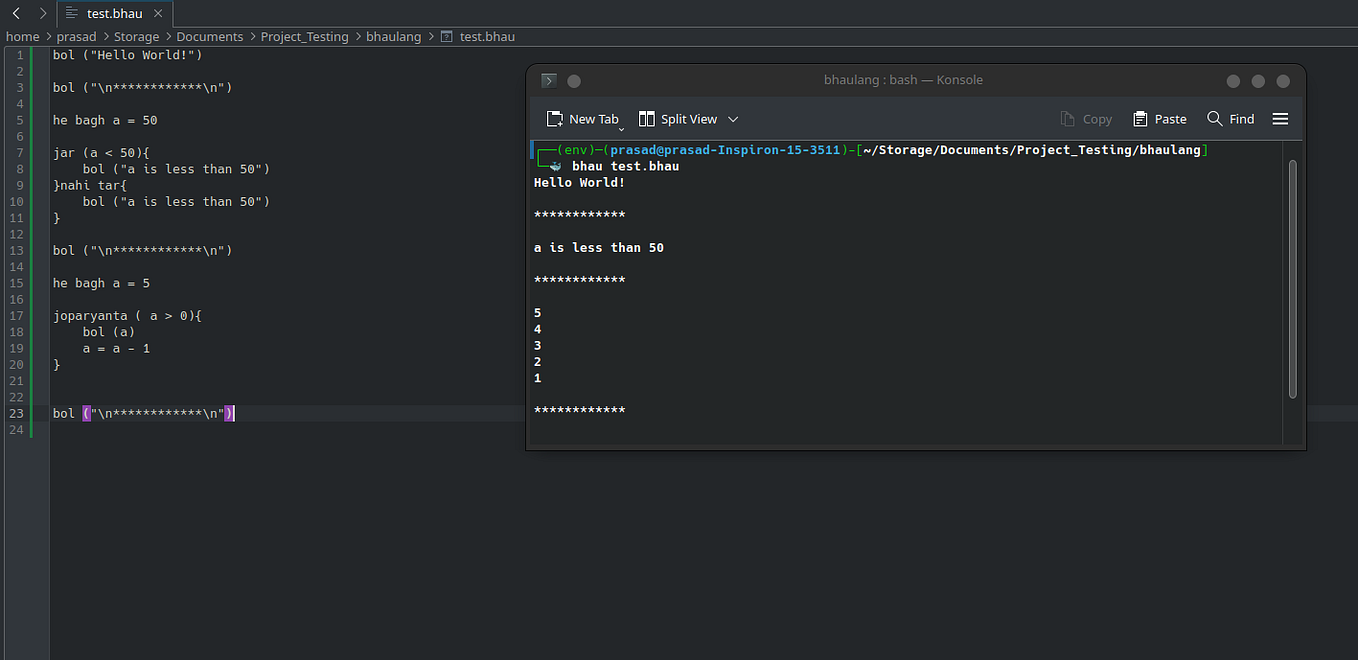The height and width of the screenshot is (660, 1358).
Task: Click the Paste icon in Konsole toolbar
Action: [1138, 118]
